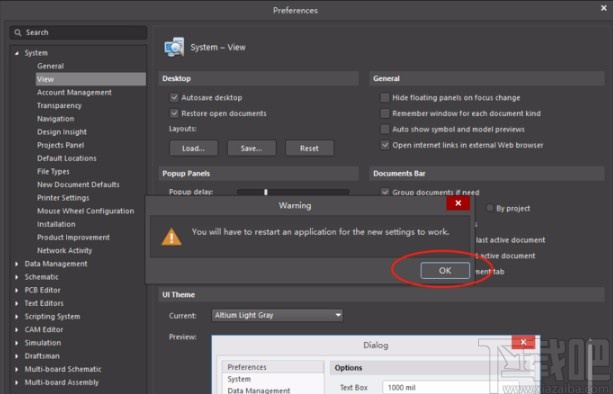Toggle Open internet links in external browser

coord(385,145)
